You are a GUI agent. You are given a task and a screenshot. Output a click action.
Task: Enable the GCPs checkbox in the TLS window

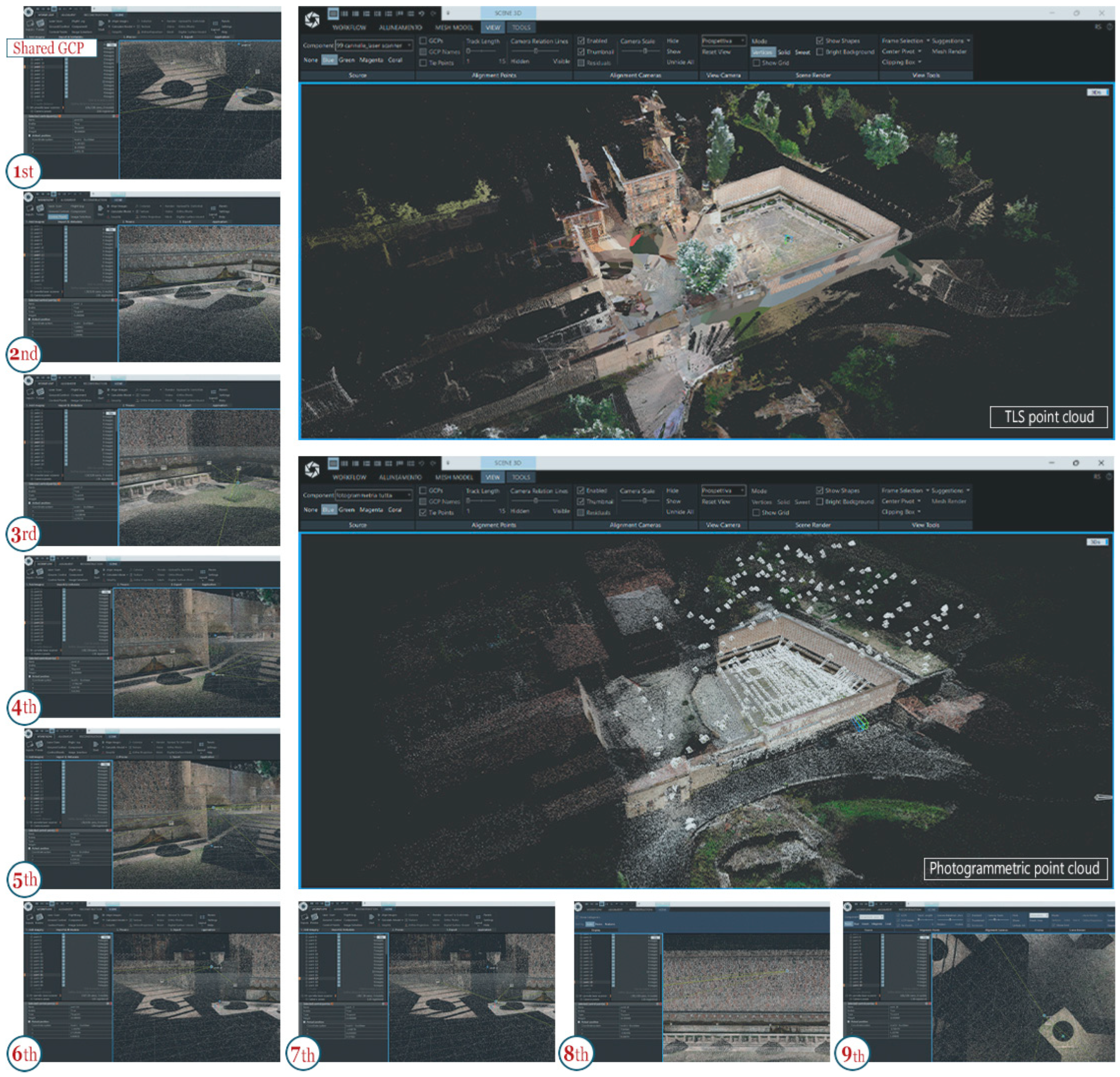423,41
